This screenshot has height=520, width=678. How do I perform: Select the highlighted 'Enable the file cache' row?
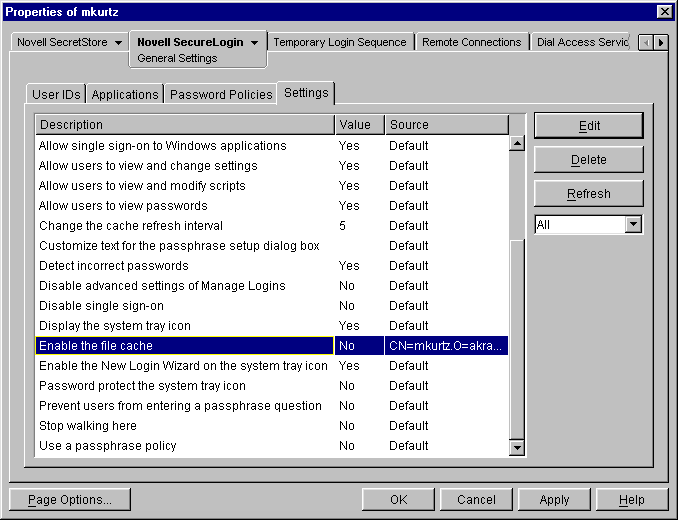tap(272, 346)
